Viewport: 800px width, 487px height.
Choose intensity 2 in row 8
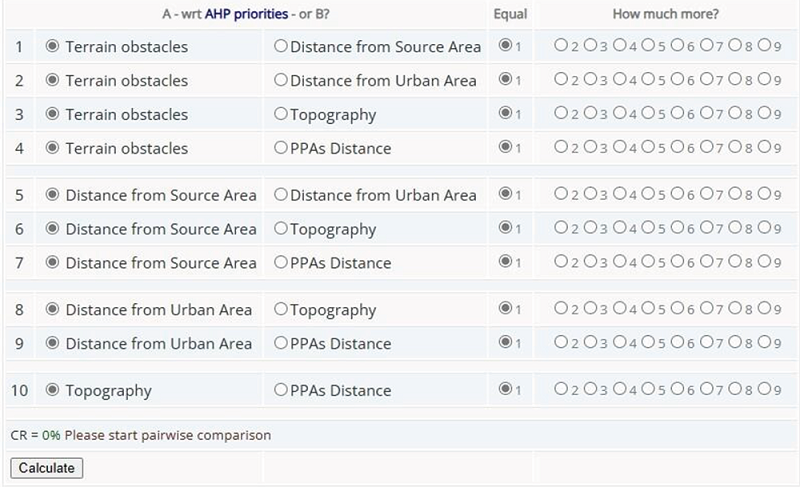[560, 310]
